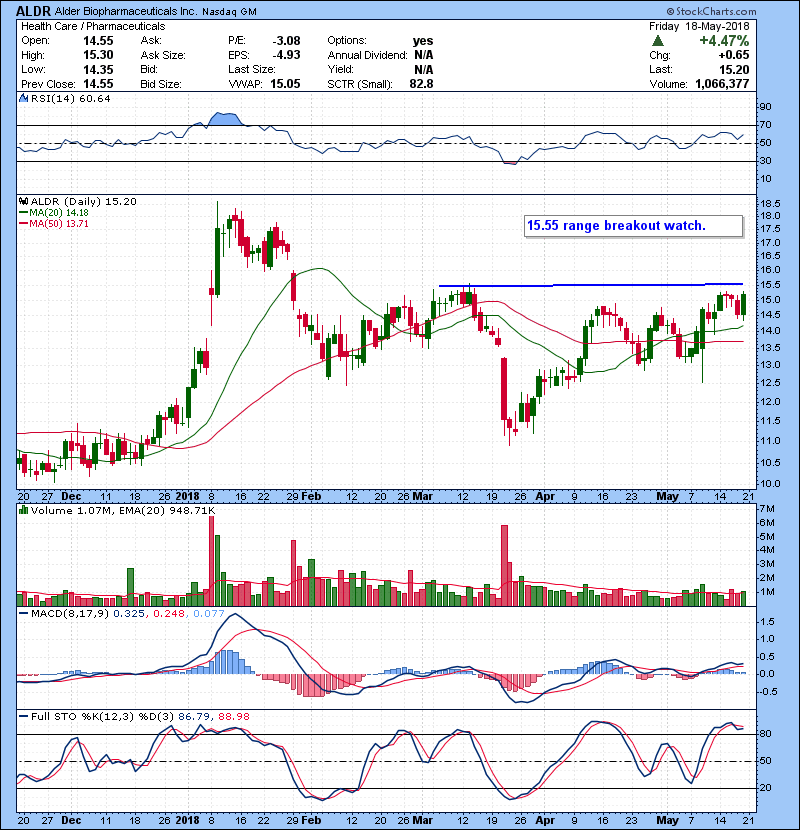This screenshot has height=830, width=800.
Task: Click the MACD(8,17,9) label
Action: tap(70, 614)
